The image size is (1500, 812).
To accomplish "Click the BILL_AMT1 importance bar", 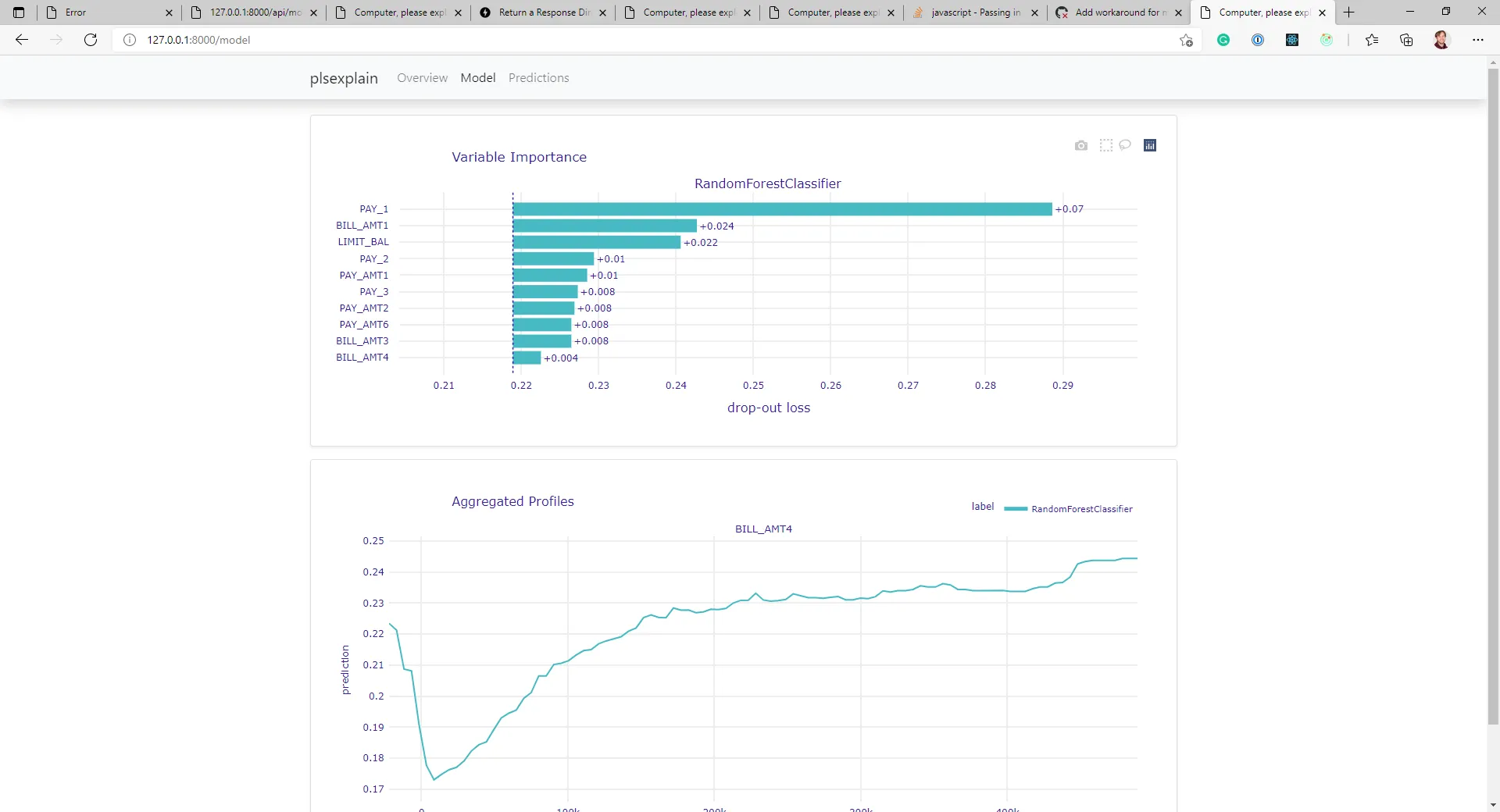I will click(x=605, y=226).
